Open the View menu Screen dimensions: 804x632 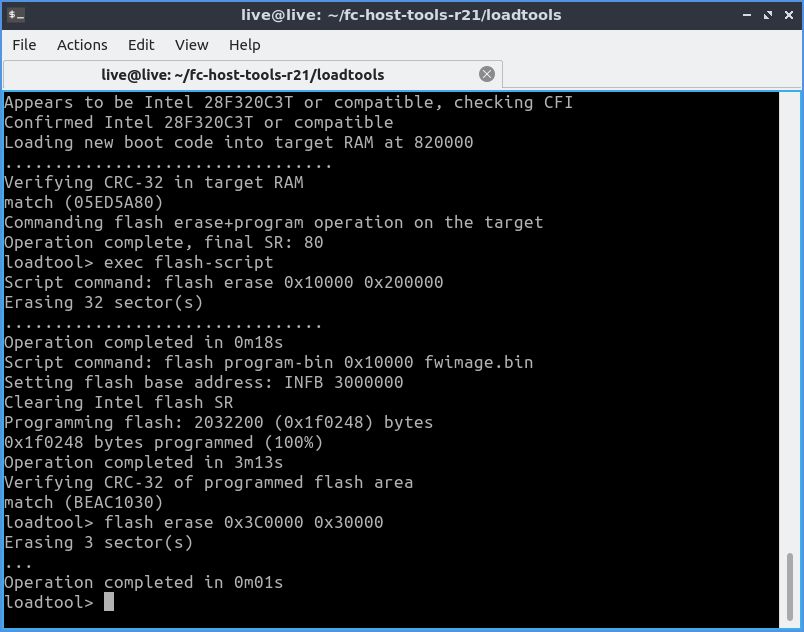191,45
